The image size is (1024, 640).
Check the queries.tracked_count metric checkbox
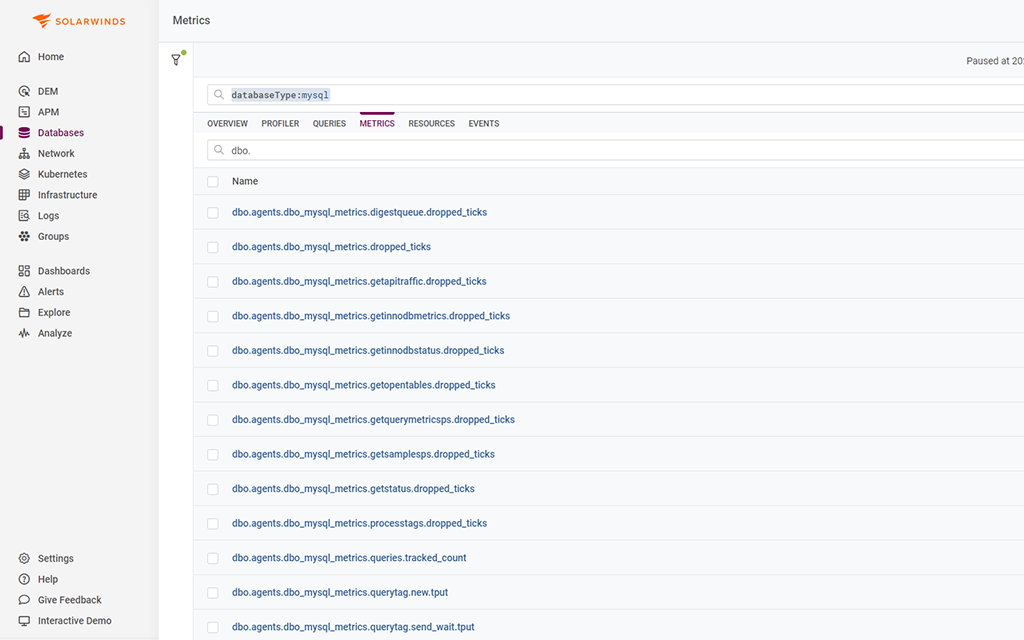click(213, 558)
